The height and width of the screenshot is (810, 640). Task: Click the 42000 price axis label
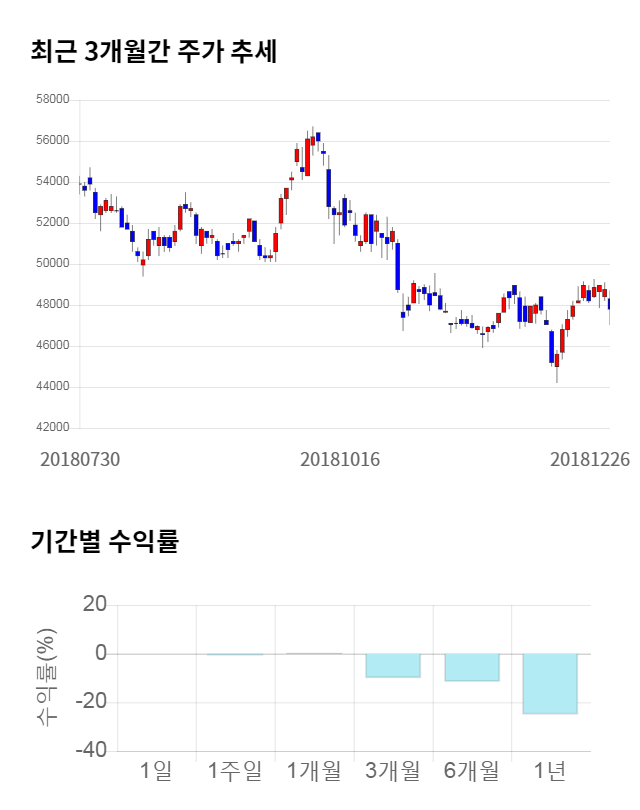coord(52,428)
